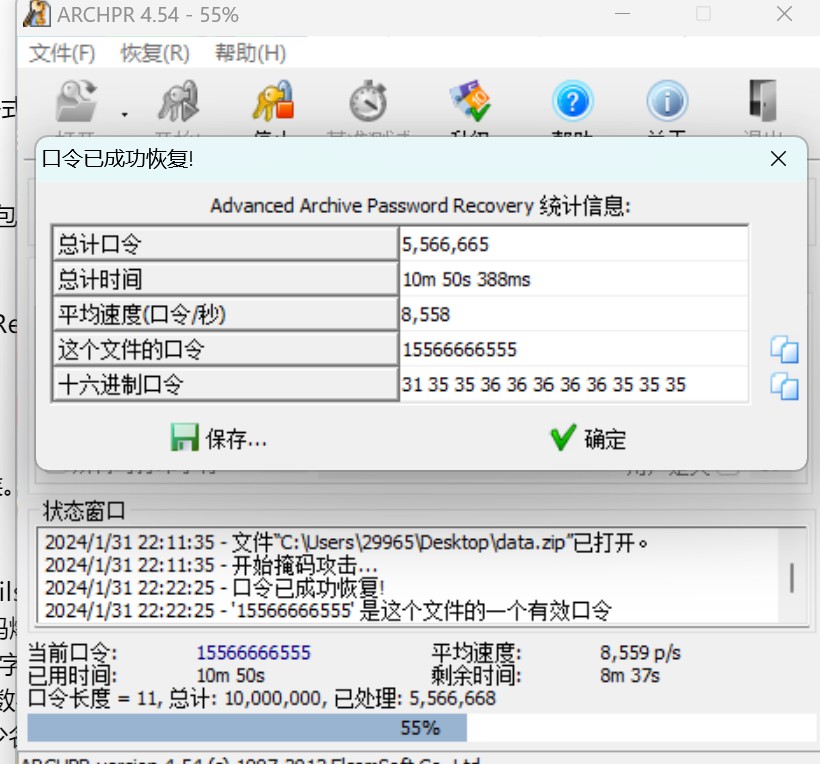Click the password length summary line

261,698
